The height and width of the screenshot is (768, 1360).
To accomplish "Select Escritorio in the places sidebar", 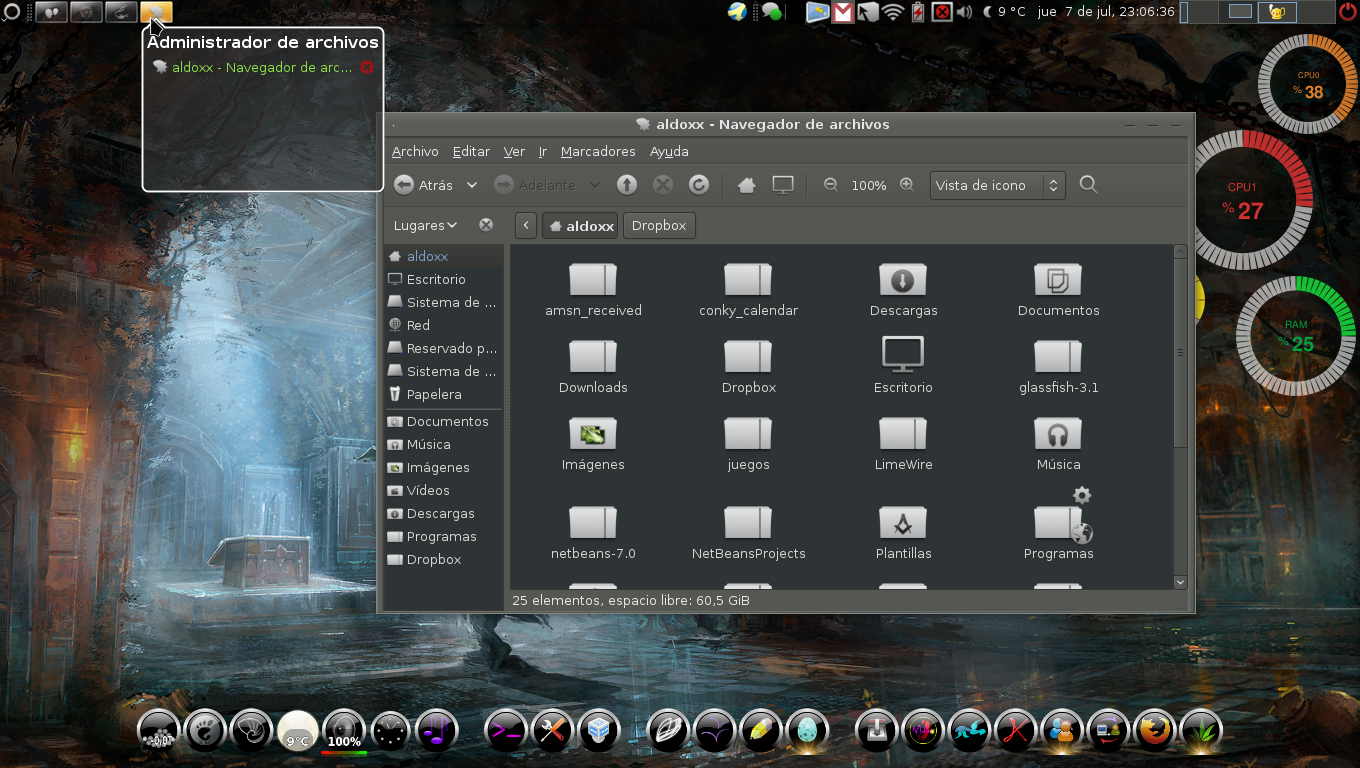I will pos(444,279).
